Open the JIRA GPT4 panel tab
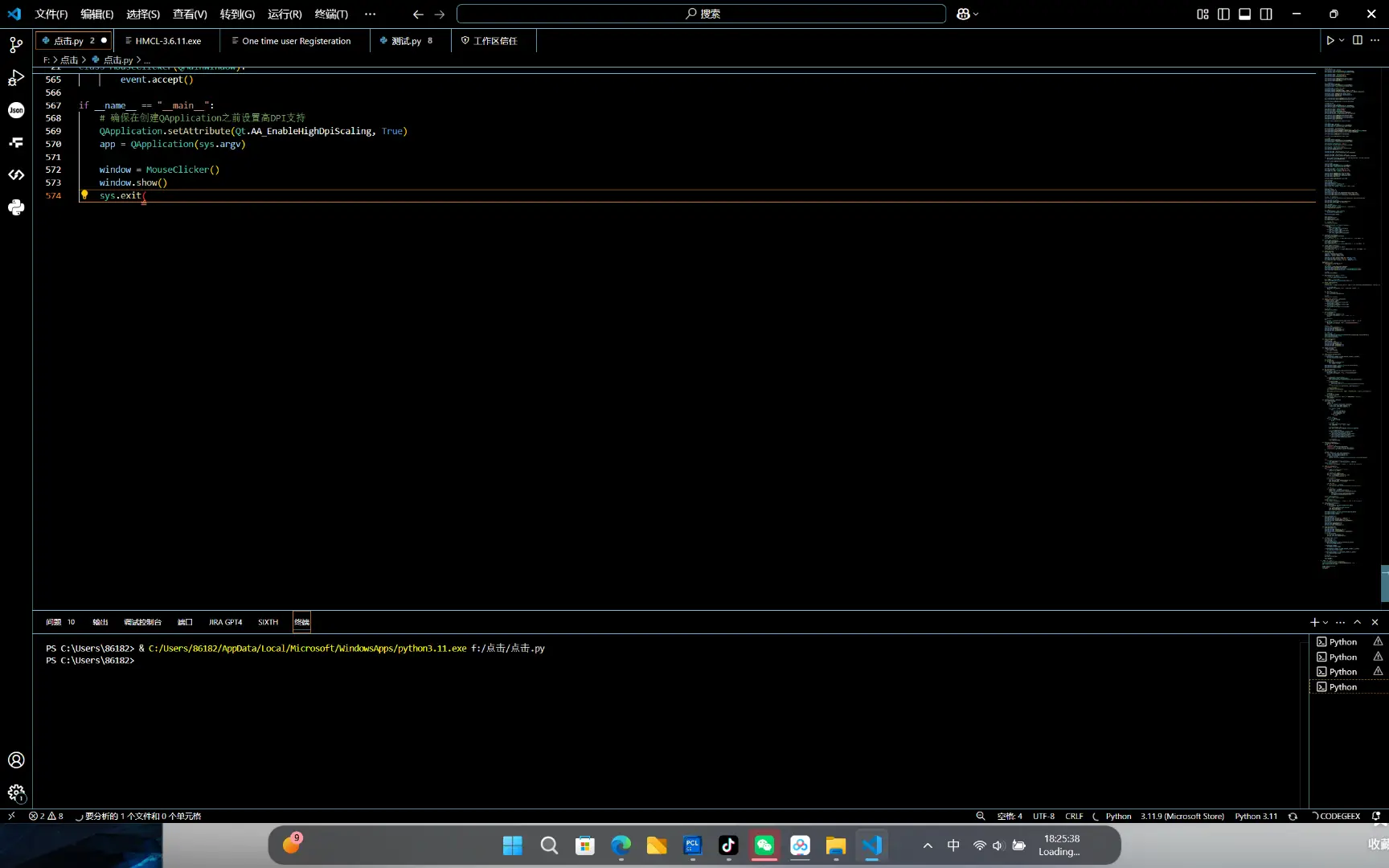 click(225, 622)
